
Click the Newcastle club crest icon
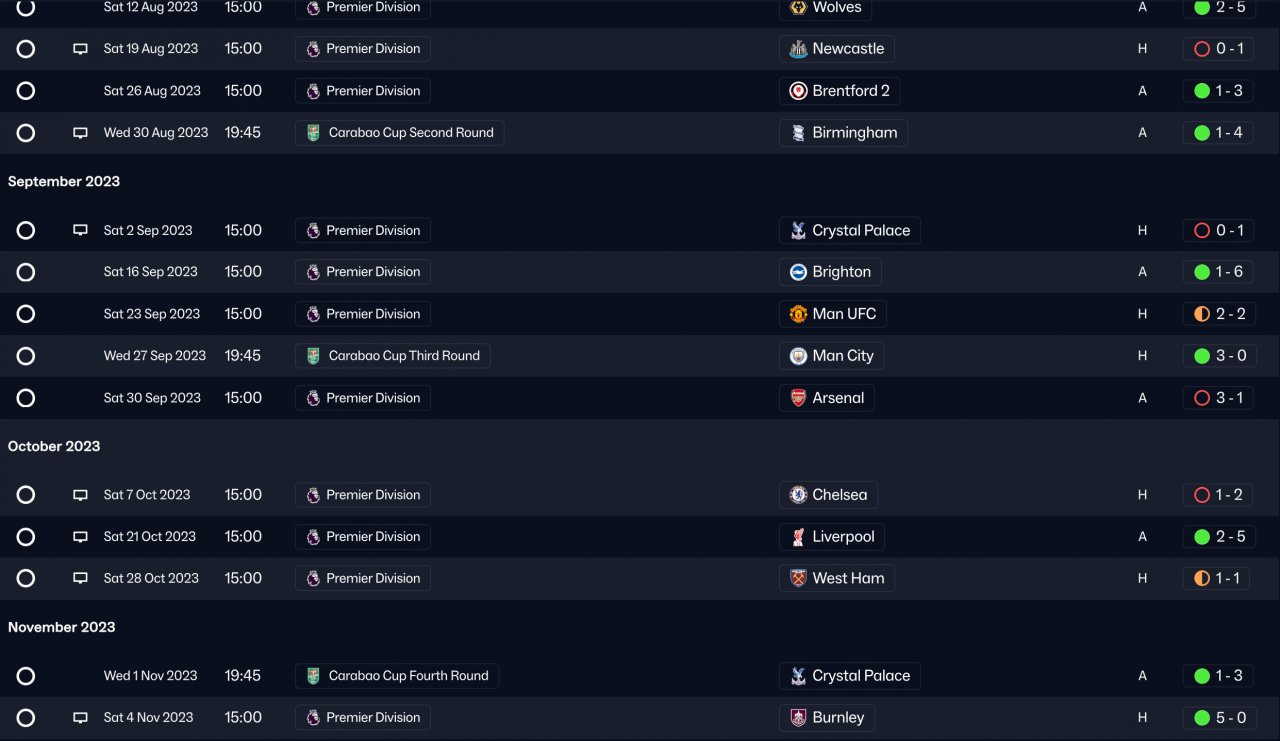(x=798, y=49)
